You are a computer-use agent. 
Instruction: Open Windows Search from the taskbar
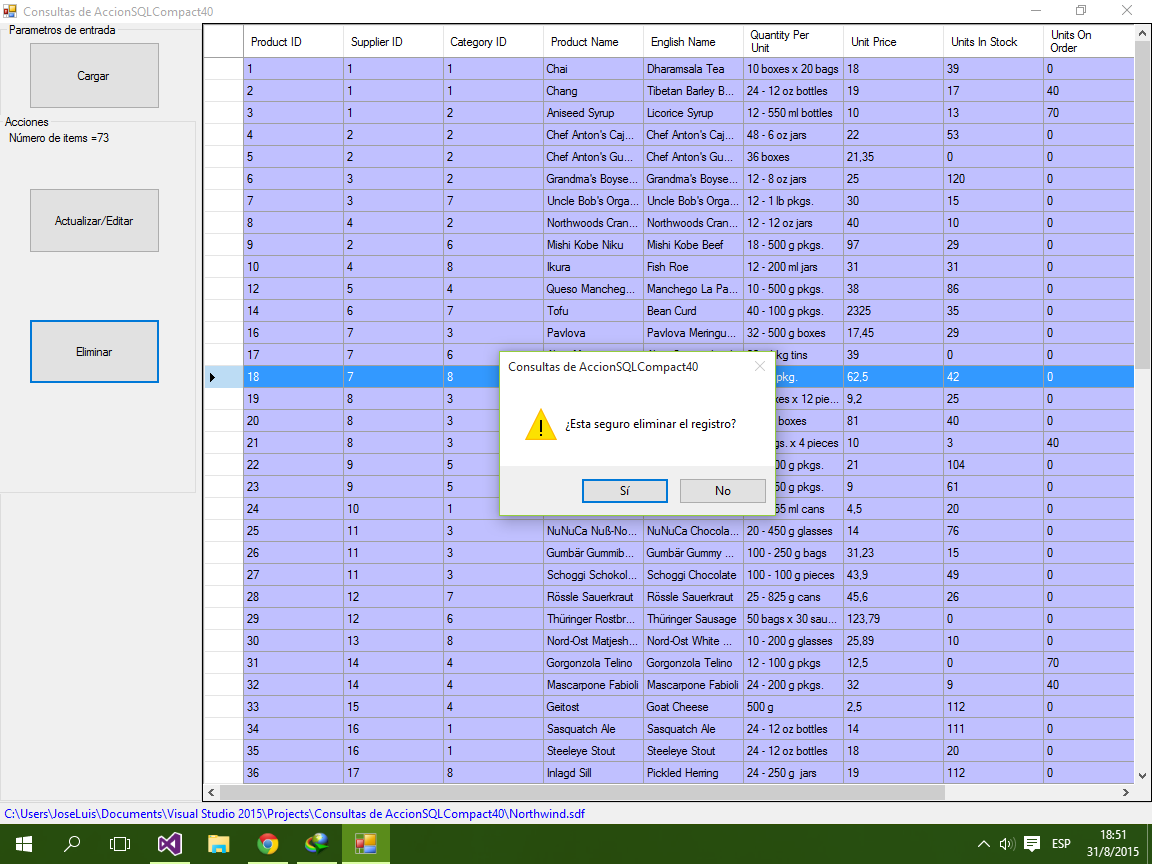pyautogui.click(x=70, y=843)
